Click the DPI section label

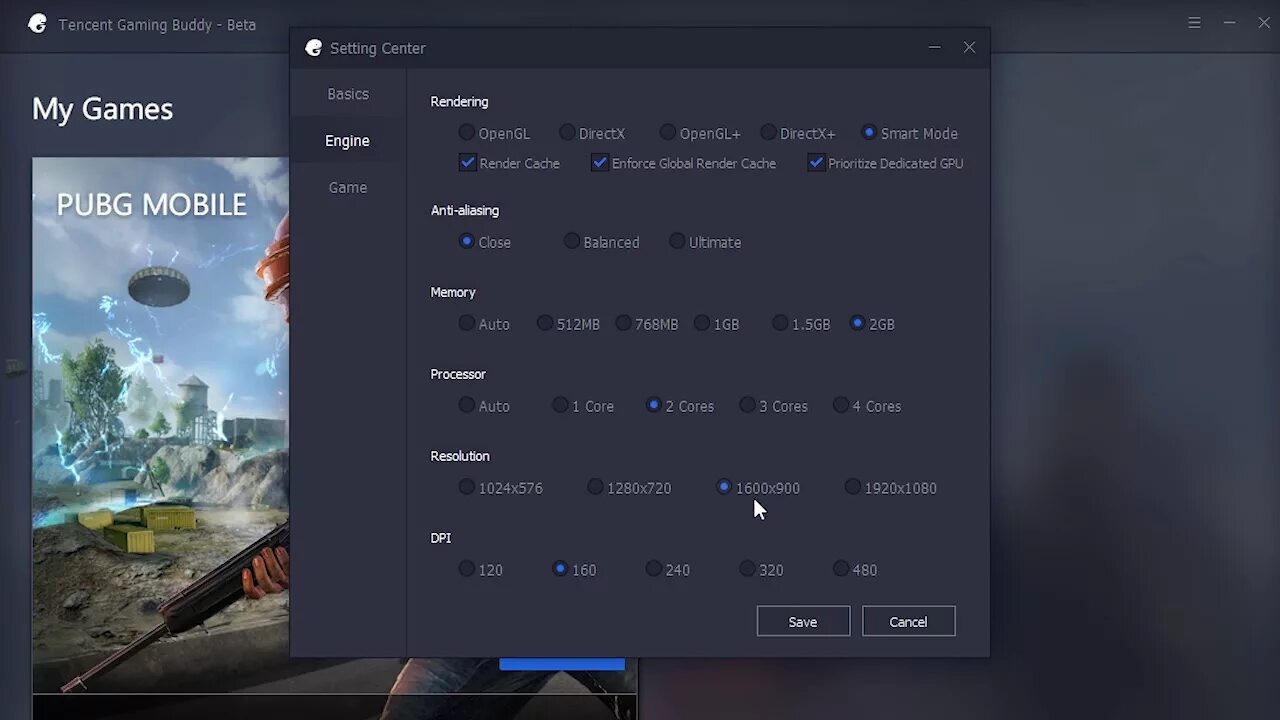point(441,538)
